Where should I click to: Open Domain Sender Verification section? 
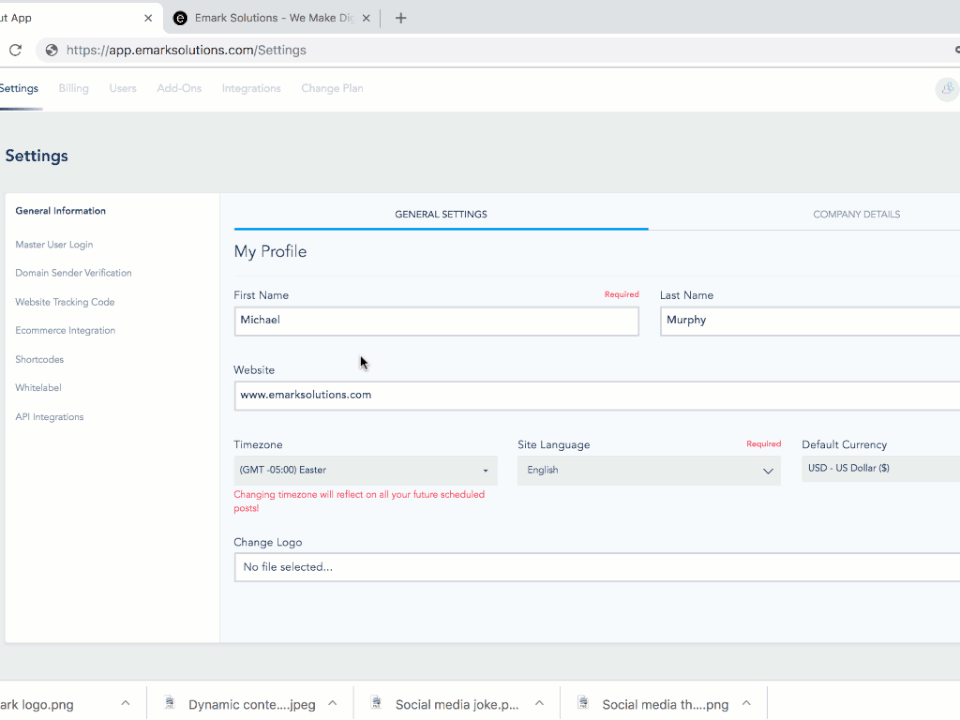point(73,273)
